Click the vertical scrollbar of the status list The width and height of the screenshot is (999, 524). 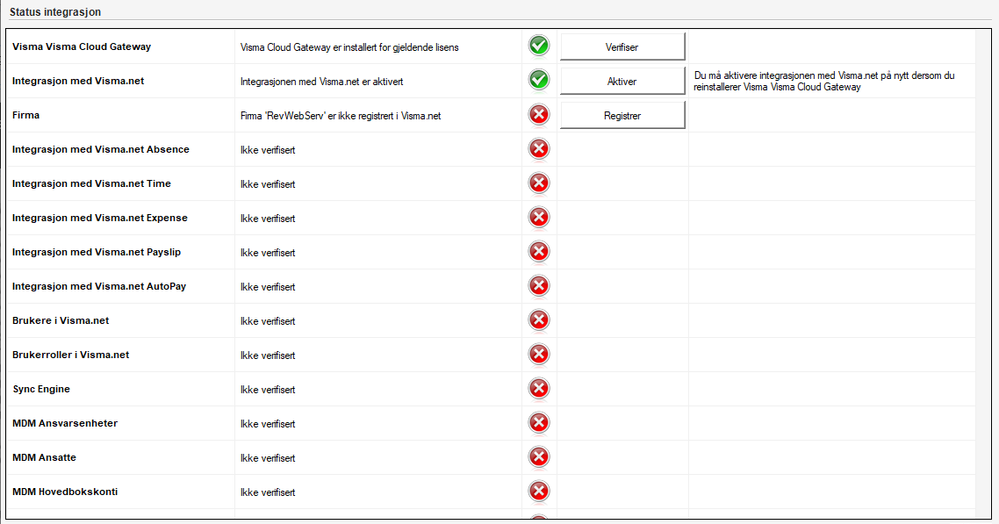tap(982, 274)
